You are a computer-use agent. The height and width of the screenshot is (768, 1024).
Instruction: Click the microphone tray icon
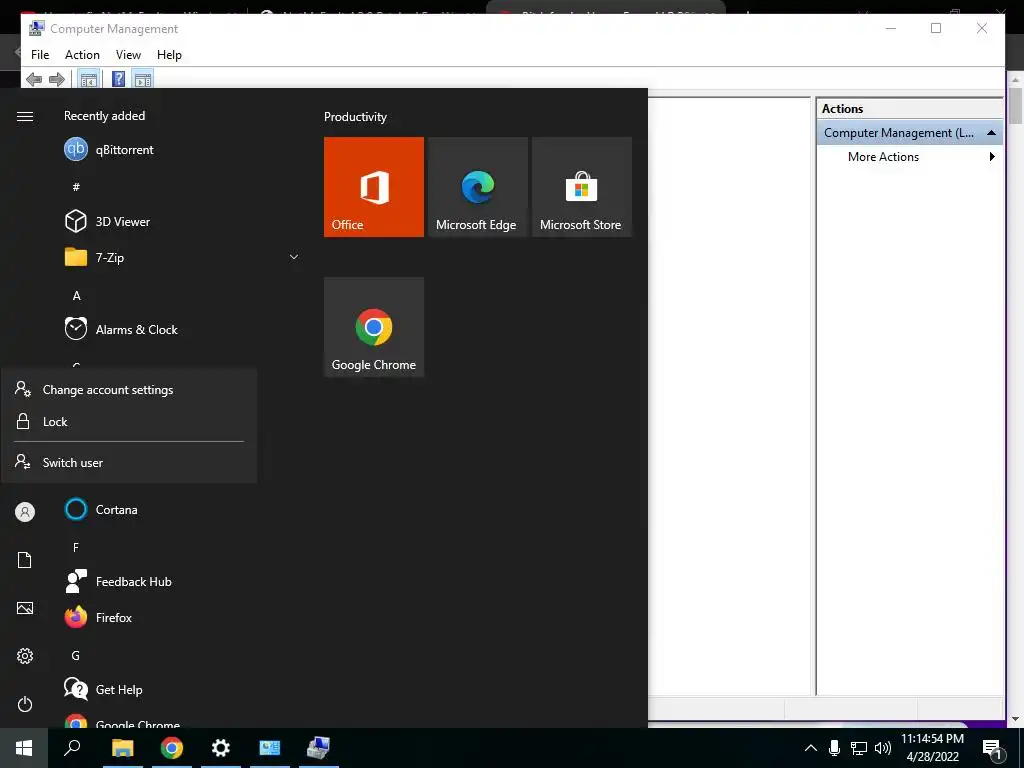(x=834, y=748)
